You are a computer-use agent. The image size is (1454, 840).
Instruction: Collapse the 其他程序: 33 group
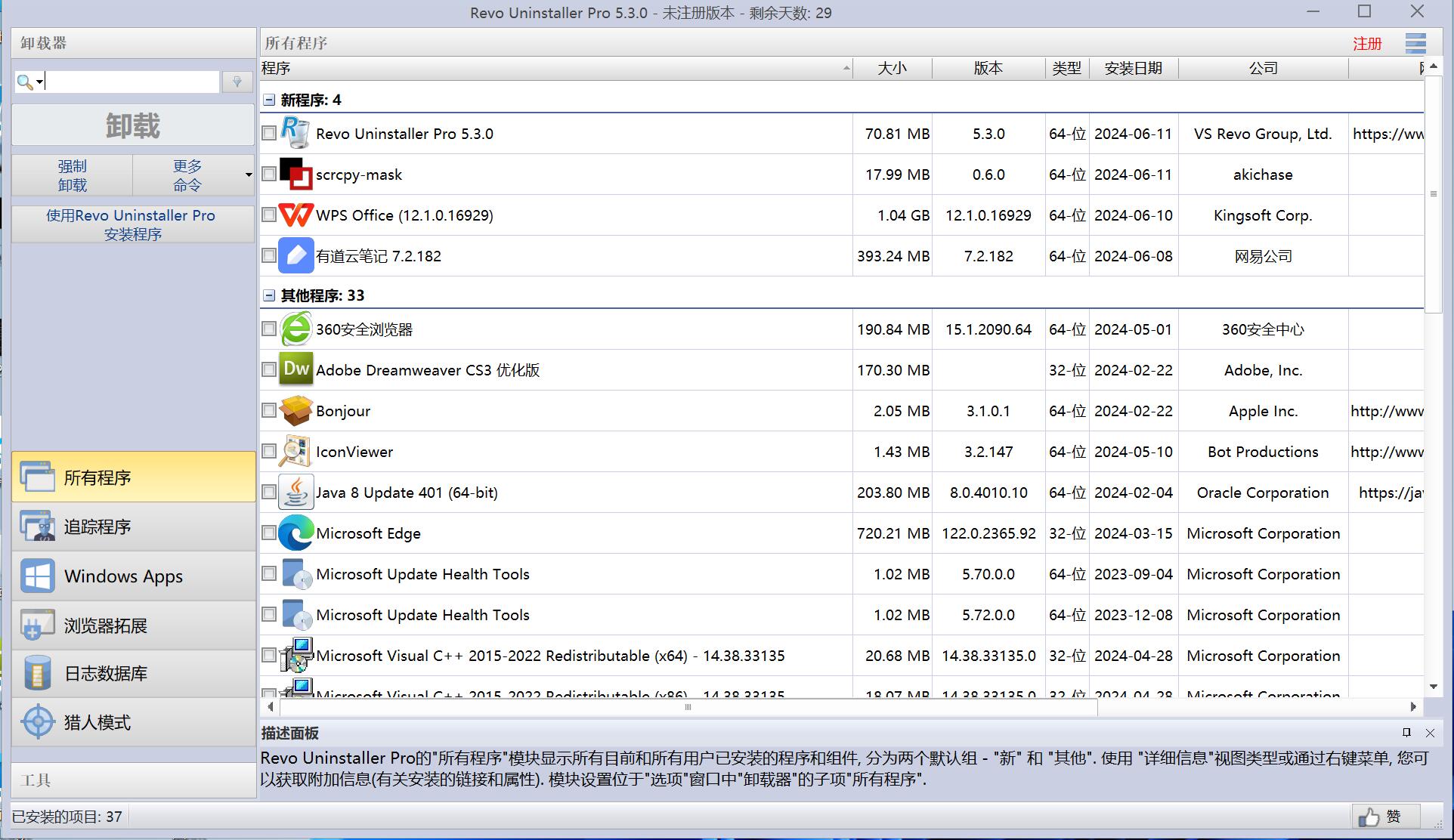click(269, 295)
